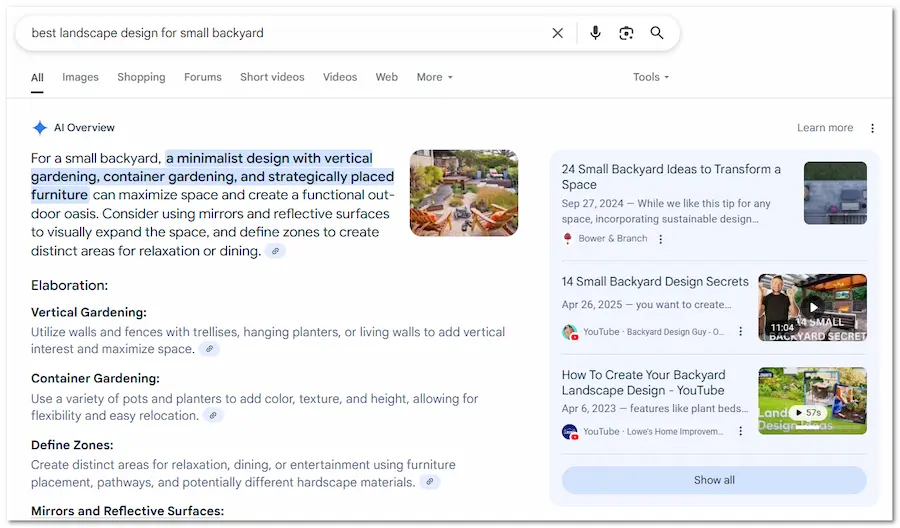Open source link after Define Zones text
Screen dimensions: 900x528
pyautogui.click(x=430, y=482)
